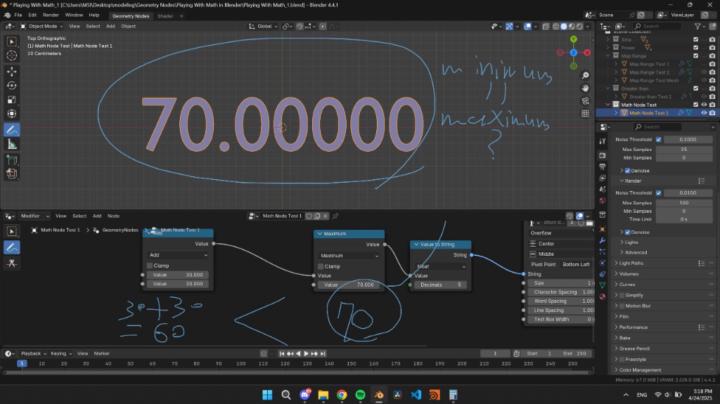
Task: Click the Modifier button in node editor header
Action: coord(32,215)
